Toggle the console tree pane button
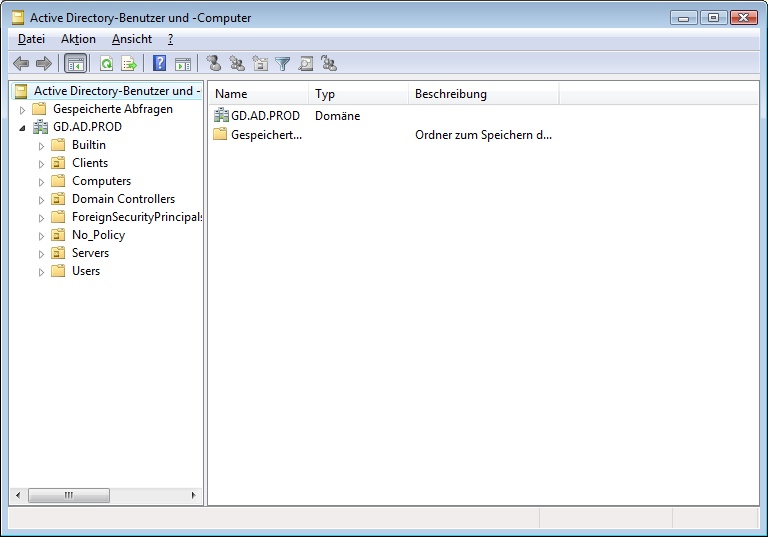This screenshot has width=768, height=537. click(x=75, y=64)
